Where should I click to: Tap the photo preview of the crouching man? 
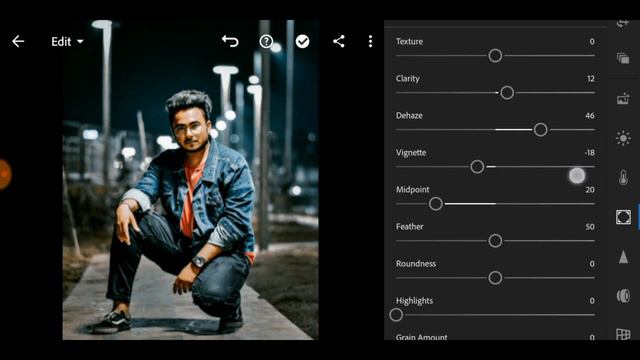[191, 180]
